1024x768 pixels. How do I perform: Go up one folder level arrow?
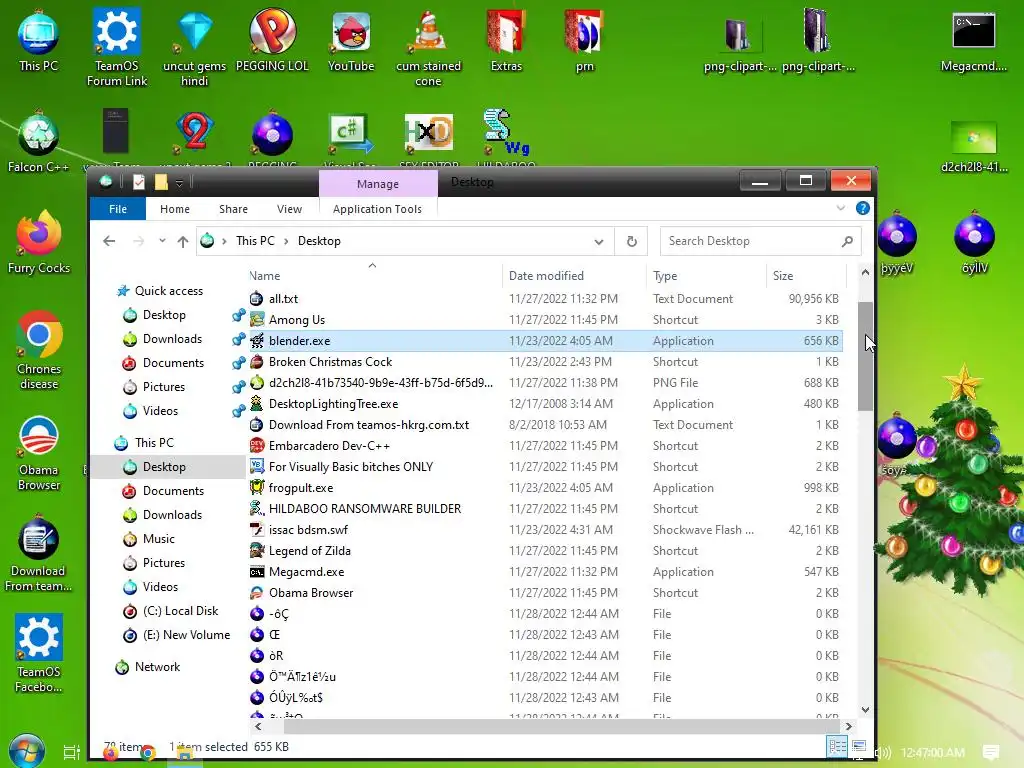click(183, 241)
